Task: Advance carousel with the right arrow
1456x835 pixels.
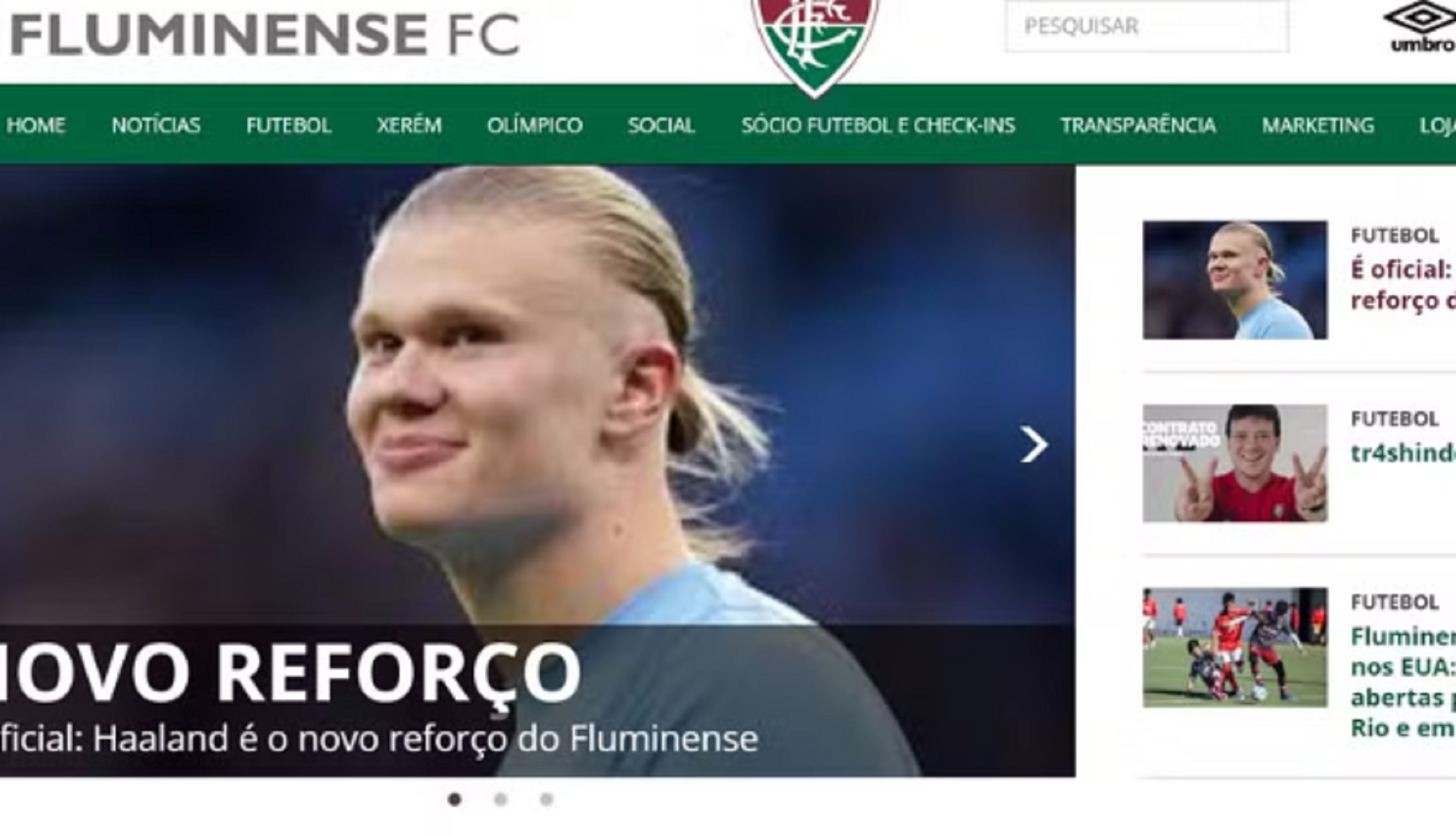Action: 1034,445
